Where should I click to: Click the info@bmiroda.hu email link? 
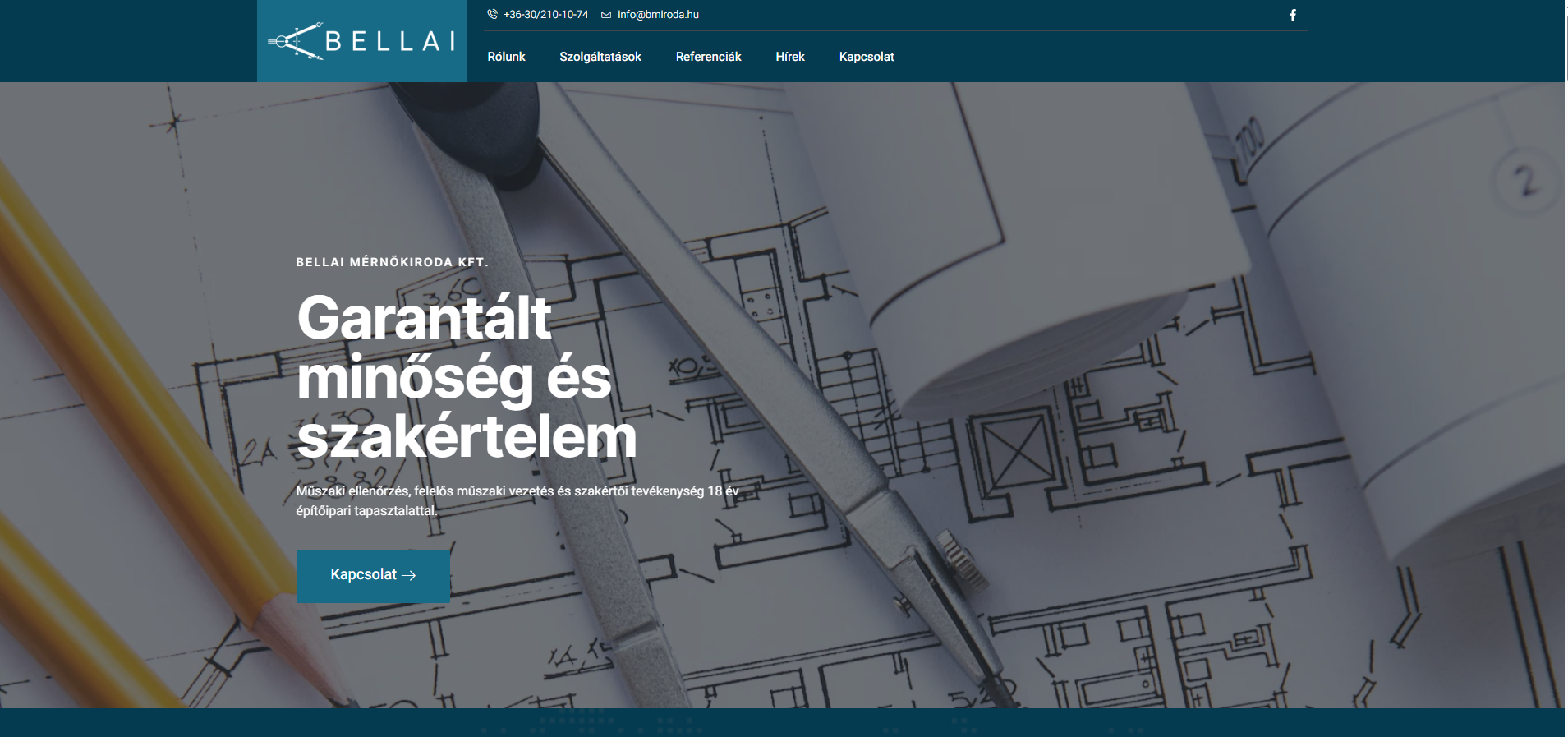point(658,15)
